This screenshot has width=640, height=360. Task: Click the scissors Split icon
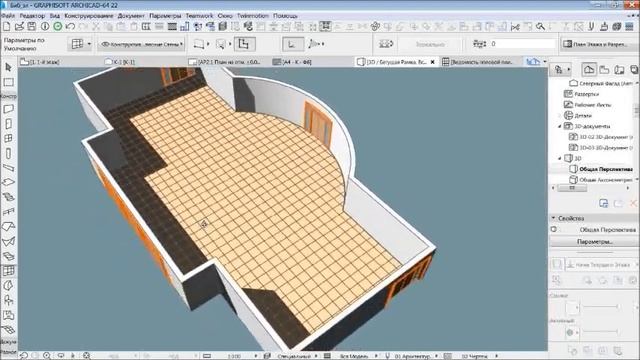coord(515,27)
